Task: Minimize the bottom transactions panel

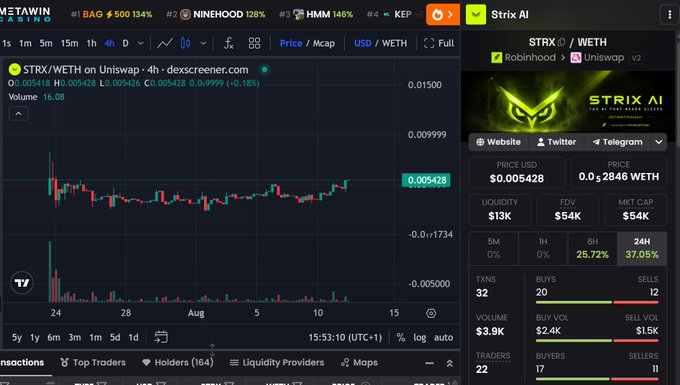Action: 429,363
